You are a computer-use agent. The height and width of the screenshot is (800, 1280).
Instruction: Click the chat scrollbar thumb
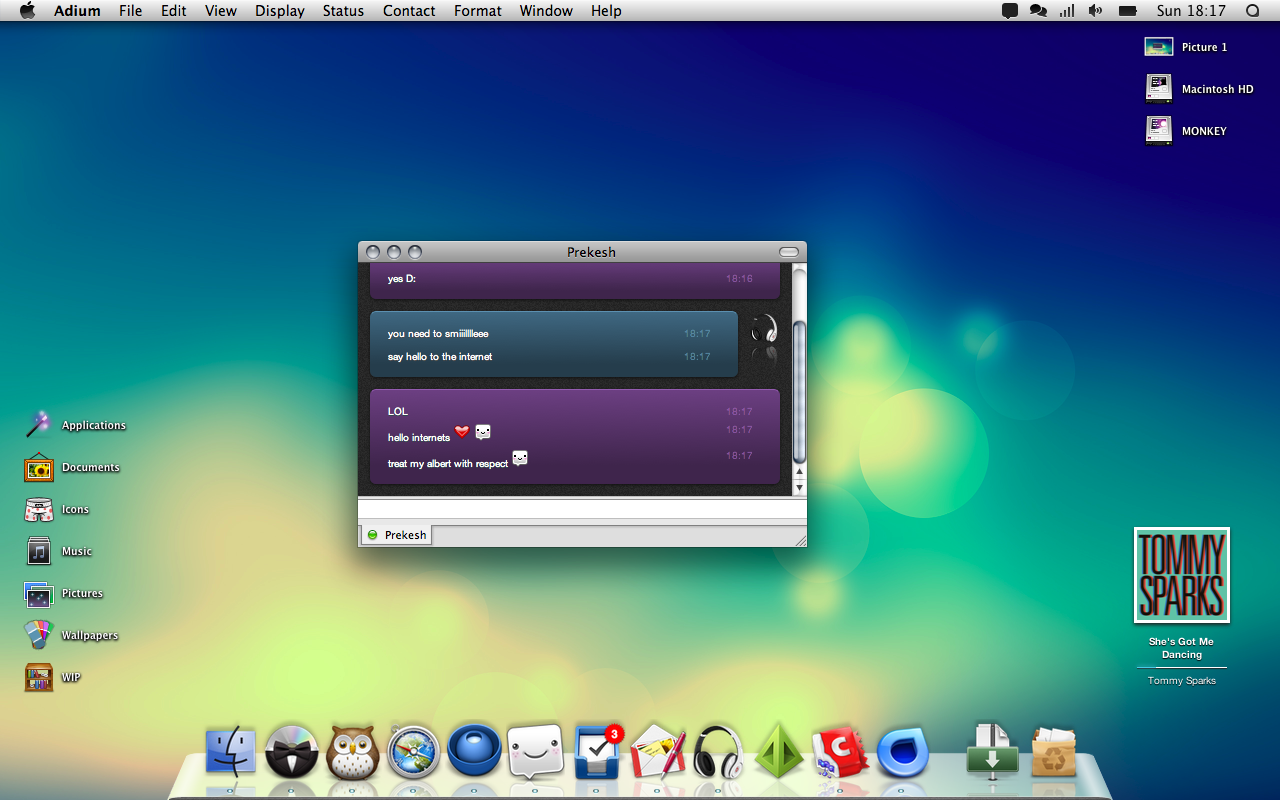click(799, 392)
